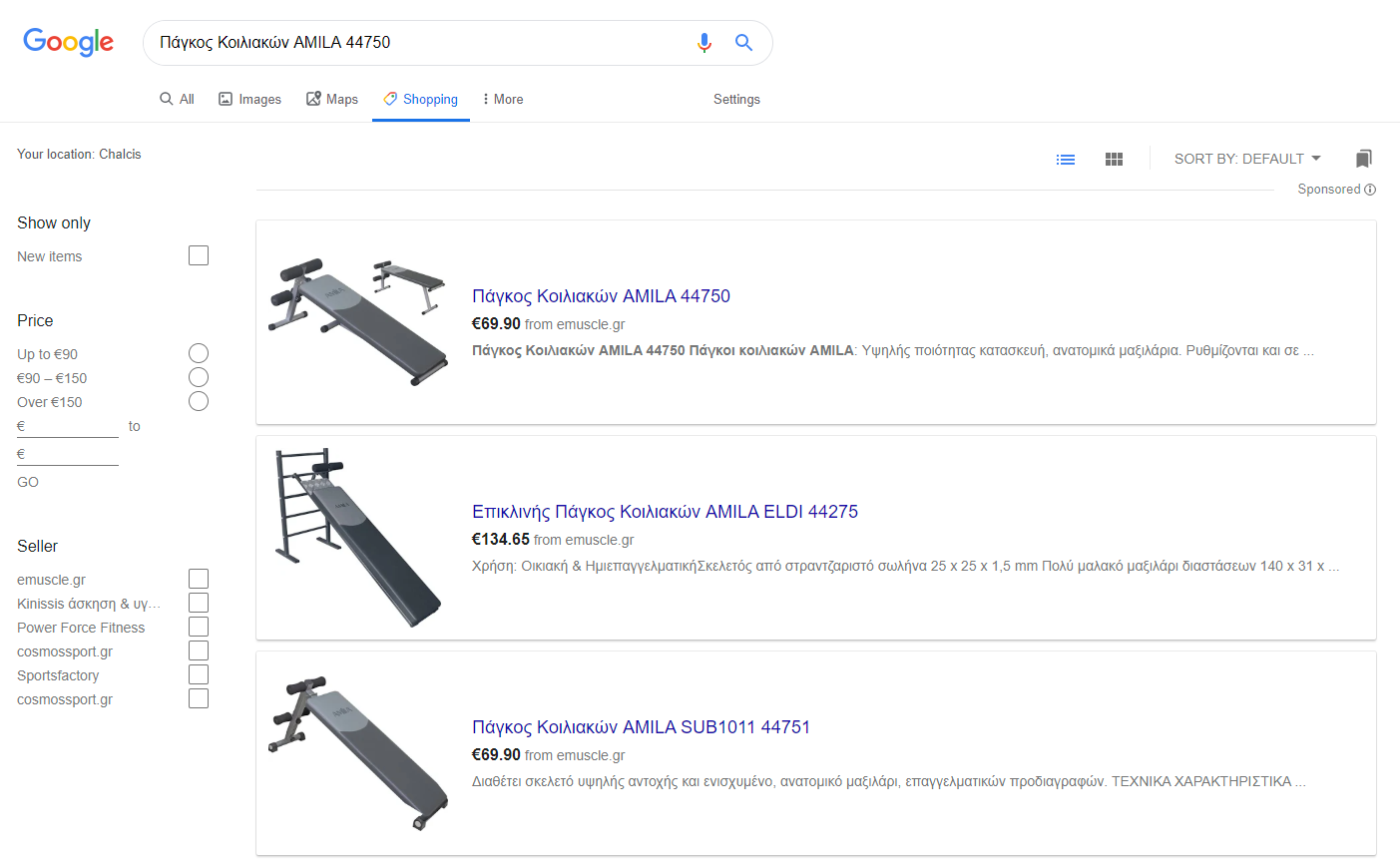Image resolution: width=1400 pixels, height=863 pixels.
Task: Open saved items bookmark icon
Action: click(1364, 159)
